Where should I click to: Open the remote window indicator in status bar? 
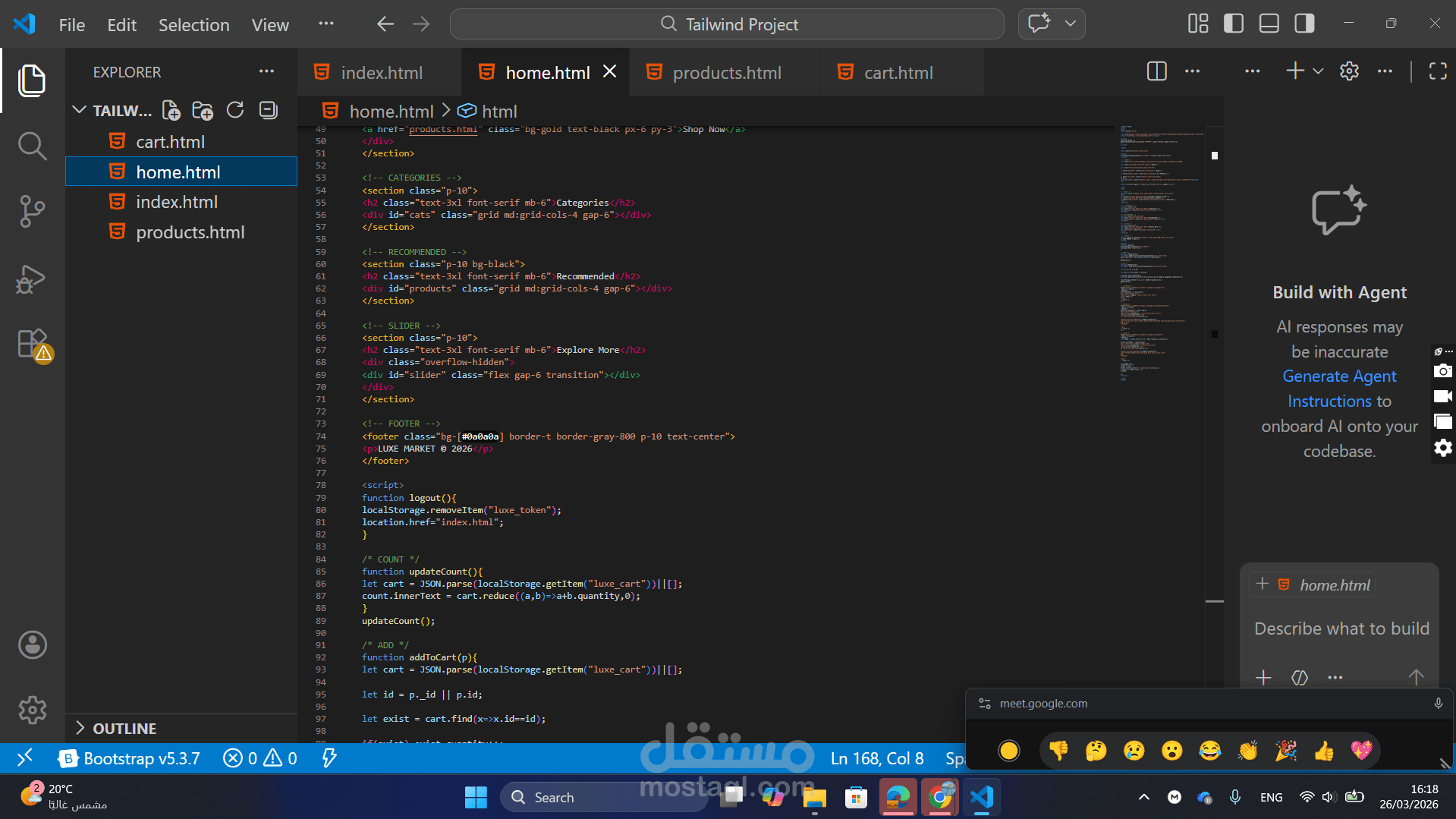pos(25,758)
